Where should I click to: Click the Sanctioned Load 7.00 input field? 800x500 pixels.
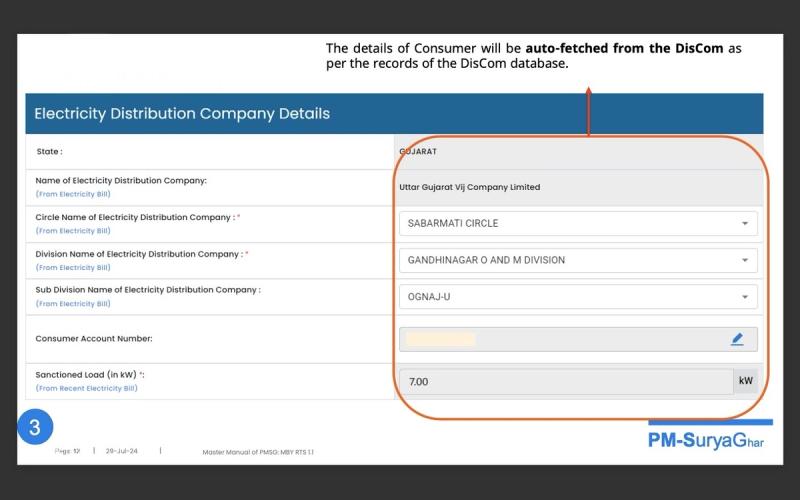pyautogui.click(x=566, y=382)
